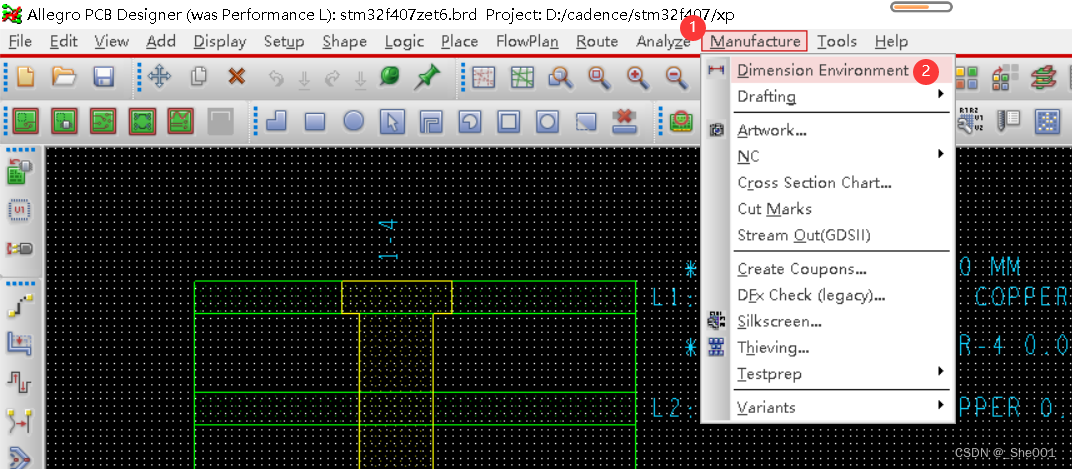
Task: Select the Shape Add Circle tool
Action: pos(353,122)
